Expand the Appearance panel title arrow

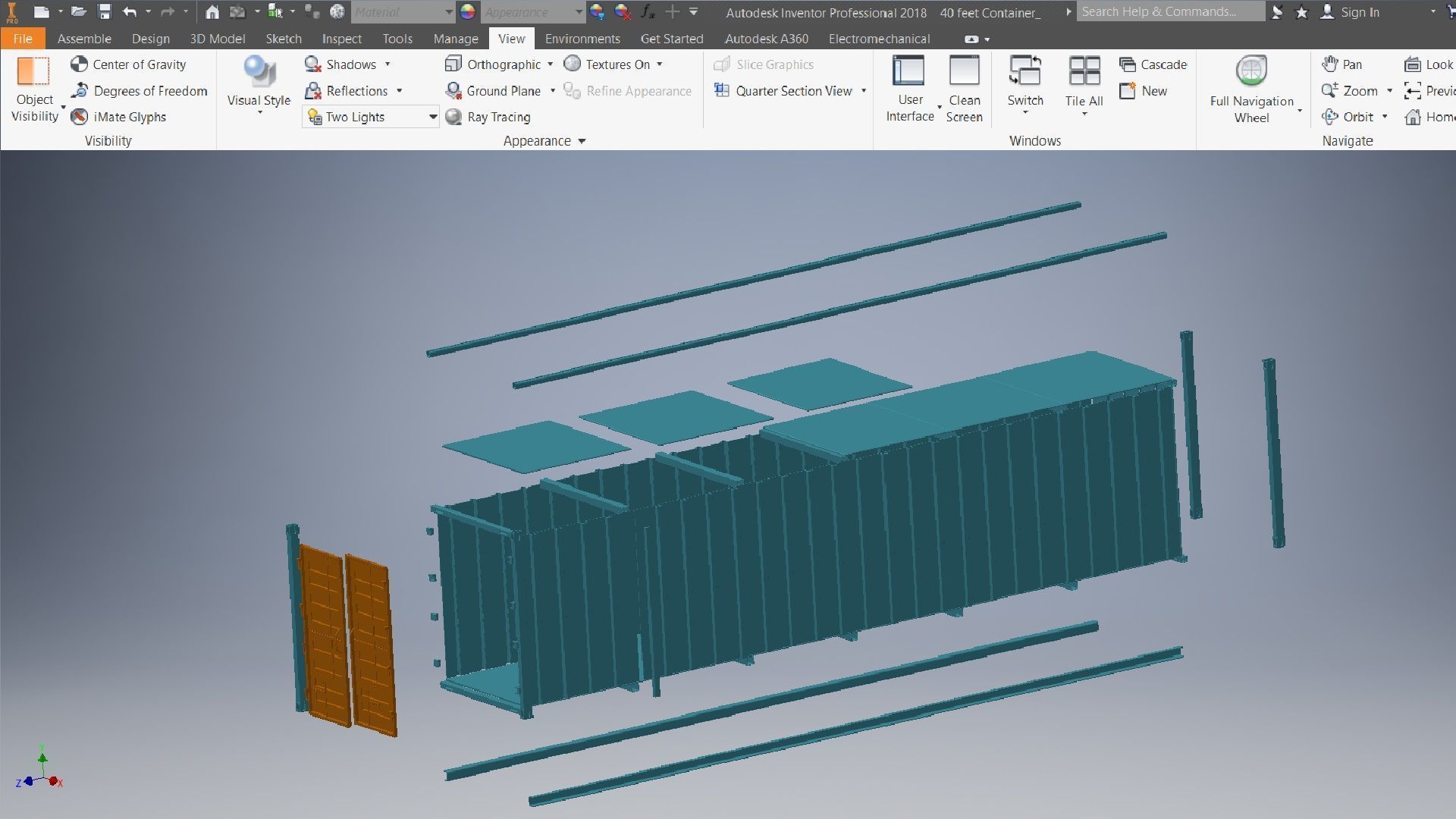[582, 141]
